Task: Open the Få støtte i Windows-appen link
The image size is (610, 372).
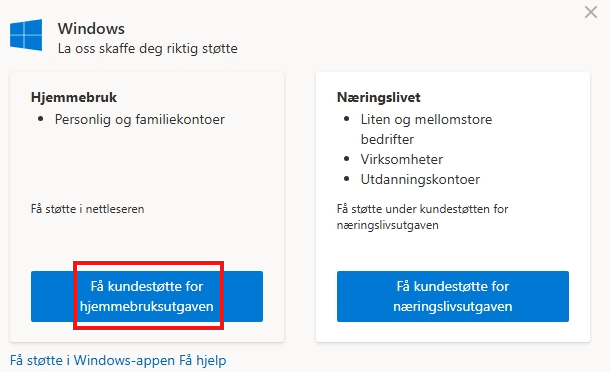Action: (x=92, y=360)
